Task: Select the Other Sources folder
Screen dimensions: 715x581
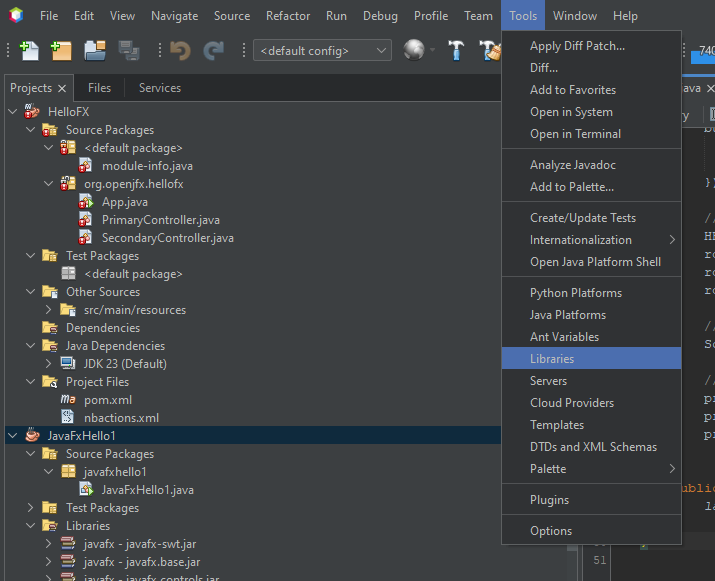Action: pyautogui.click(x=103, y=291)
